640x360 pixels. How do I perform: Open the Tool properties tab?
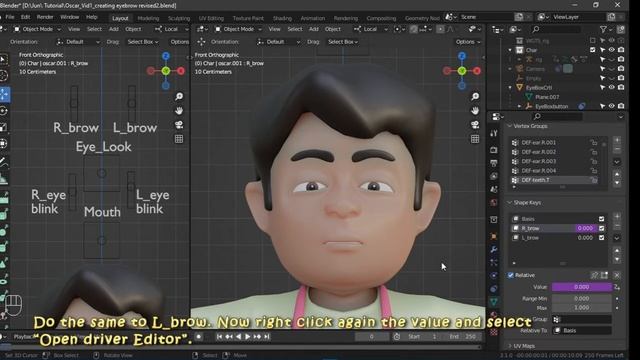493,133
